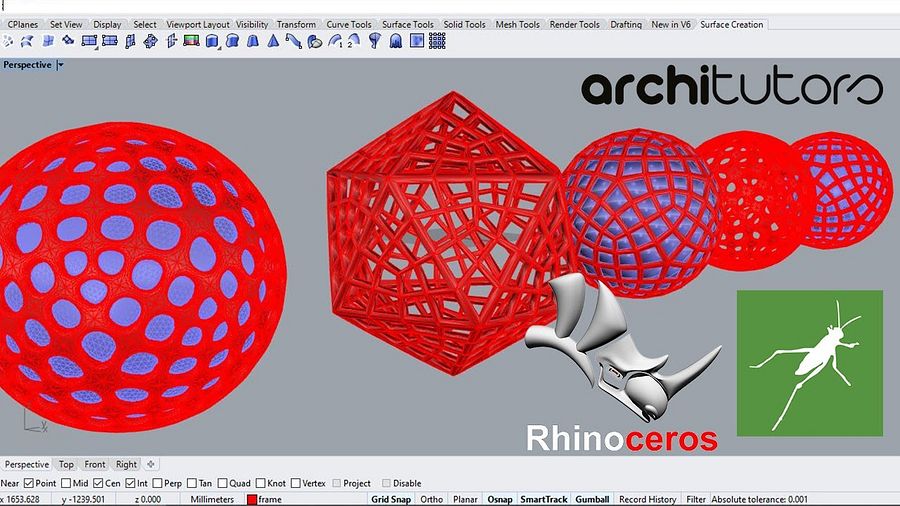Toggle Record History in the status bar

click(x=647, y=499)
